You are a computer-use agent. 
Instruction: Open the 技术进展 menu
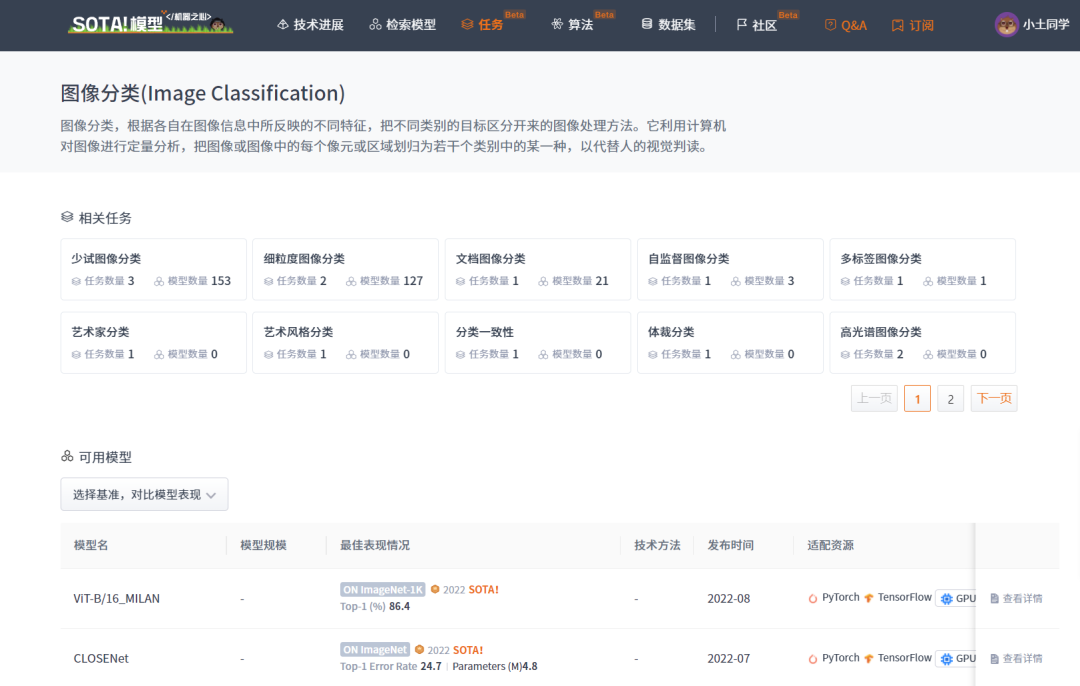pos(310,25)
